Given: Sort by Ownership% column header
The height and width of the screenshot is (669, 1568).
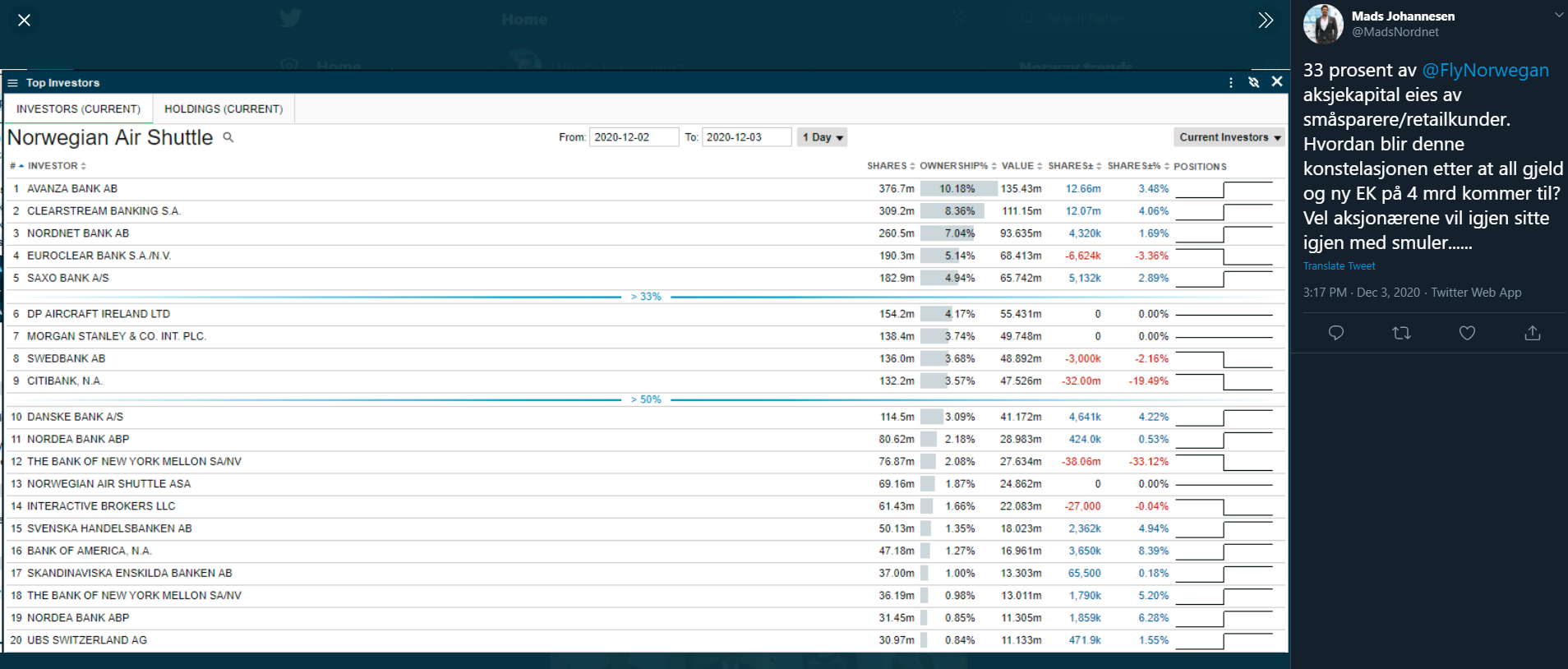Looking at the screenshot, I should click(957, 166).
